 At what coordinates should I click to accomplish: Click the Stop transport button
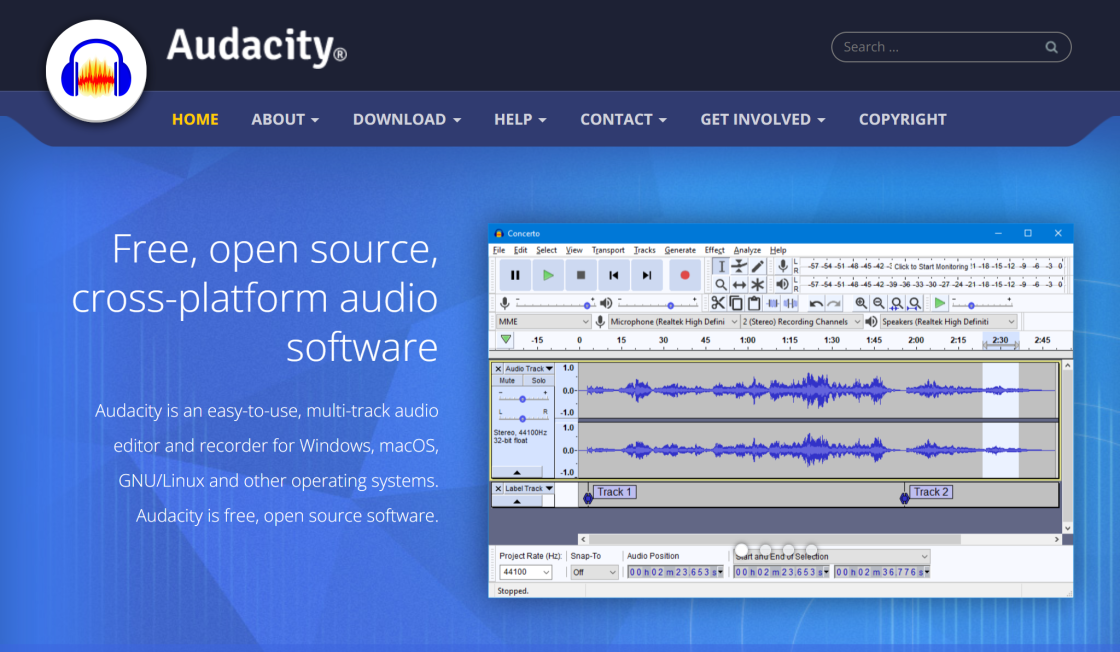(581, 275)
